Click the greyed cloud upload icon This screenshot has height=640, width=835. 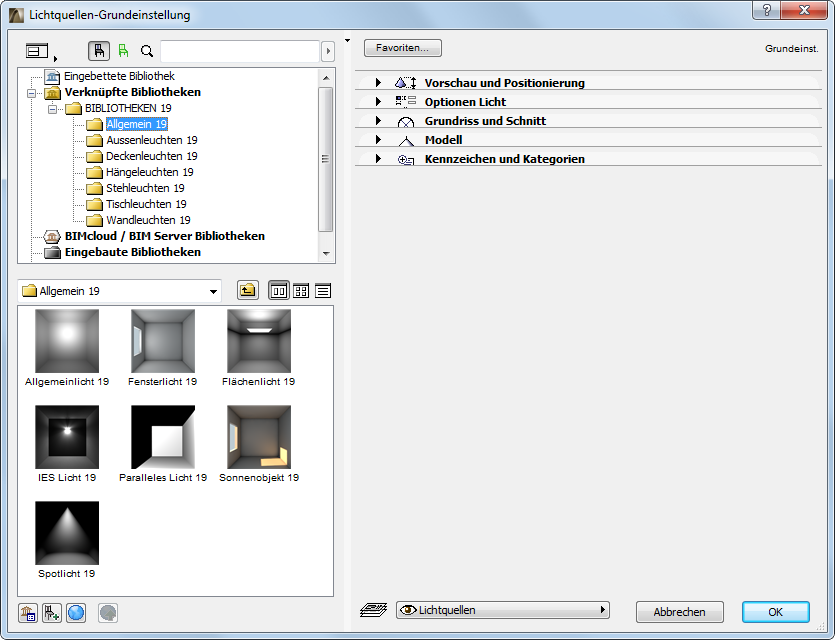click(108, 613)
